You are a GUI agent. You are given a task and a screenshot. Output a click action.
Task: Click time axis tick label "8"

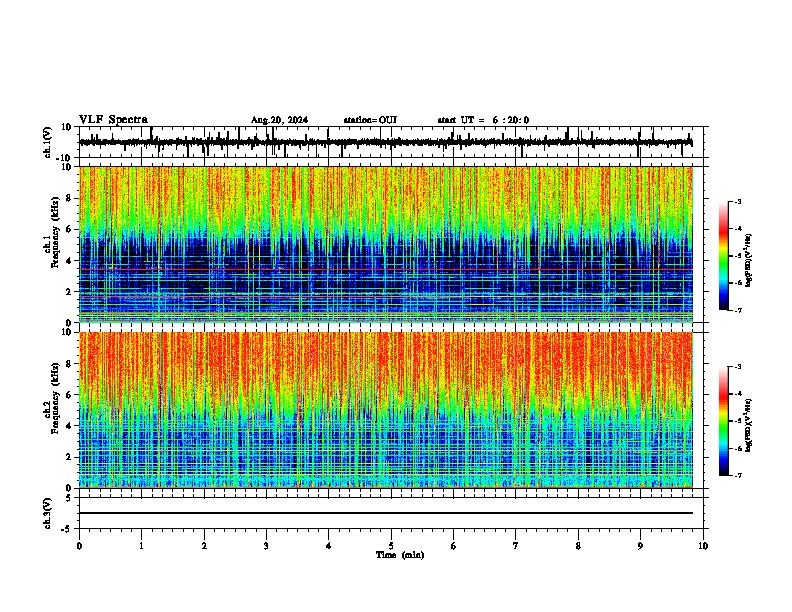(x=578, y=546)
